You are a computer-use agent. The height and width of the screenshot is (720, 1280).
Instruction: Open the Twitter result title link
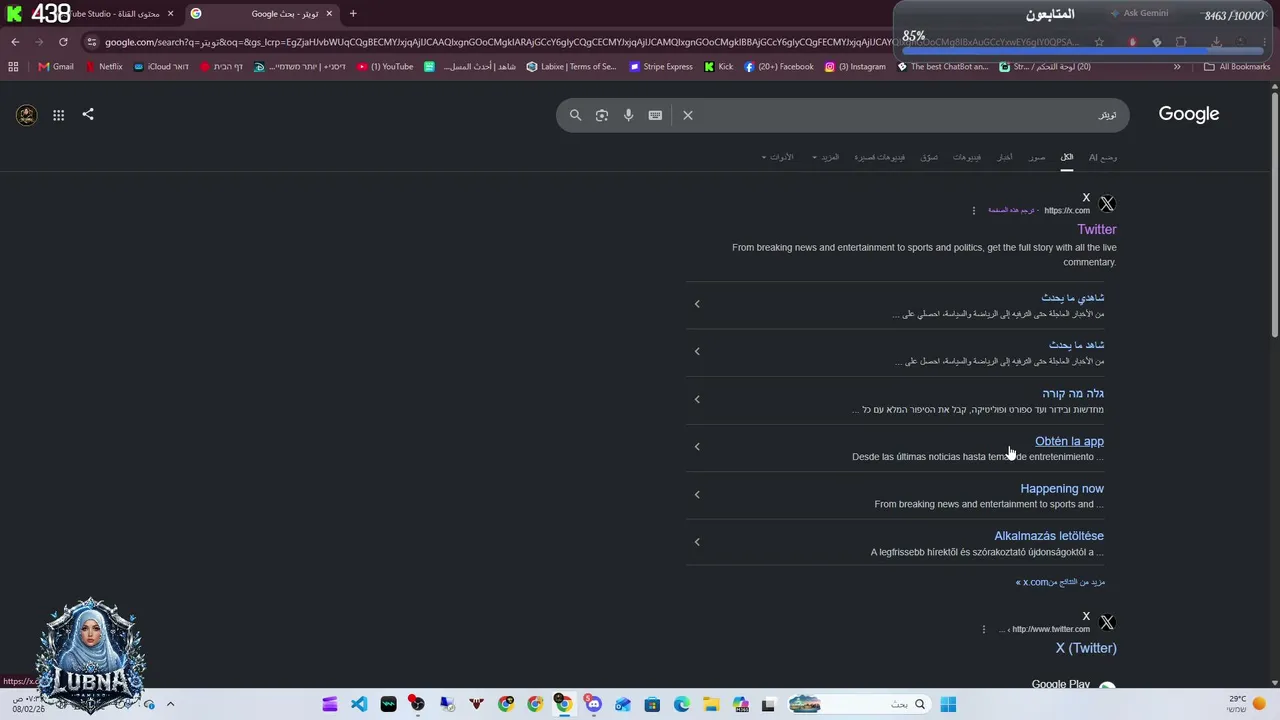(x=1097, y=229)
